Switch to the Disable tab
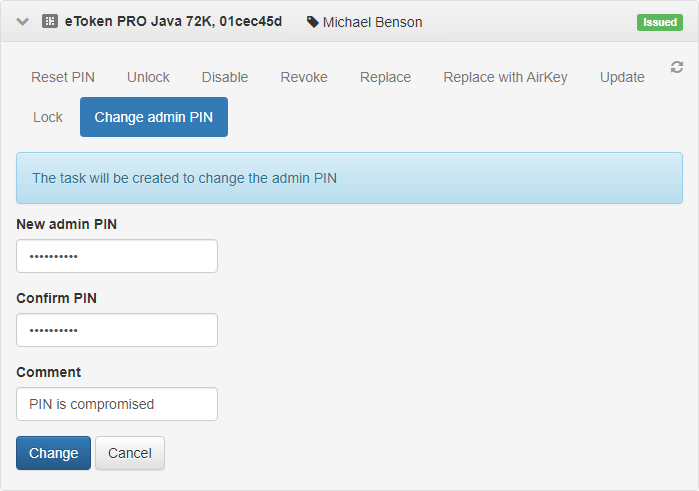699x491 pixels. 225,77
